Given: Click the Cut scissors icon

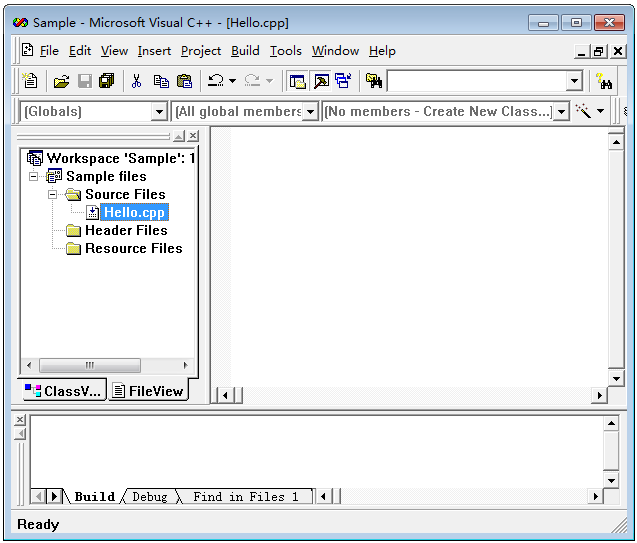Looking at the screenshot, I should click(x=136, y=81).
